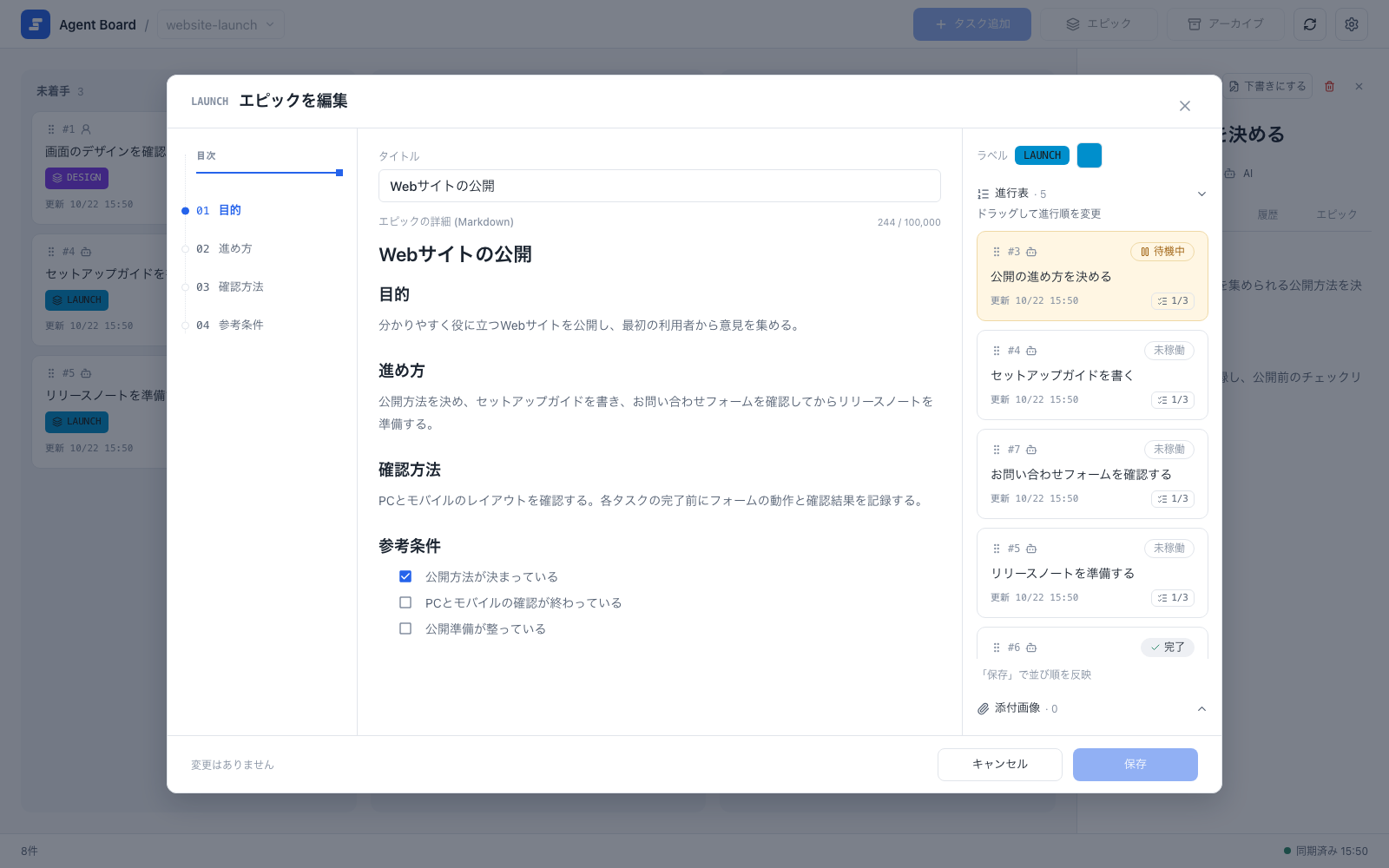The image size is (1389, 868).
Task: Click the robot agent icon on #7 card
Action: [x=1031, y=450]
